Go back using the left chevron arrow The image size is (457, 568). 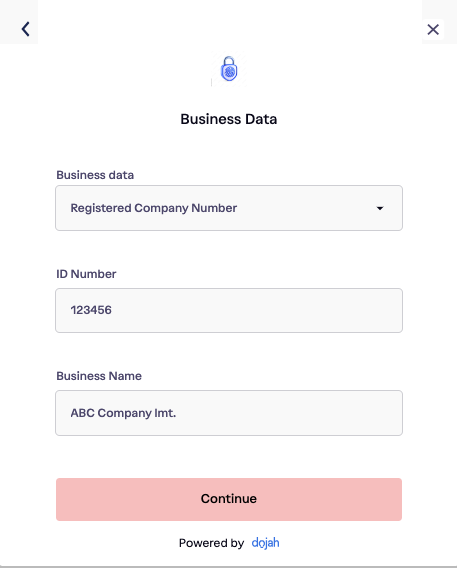(25, 29)
